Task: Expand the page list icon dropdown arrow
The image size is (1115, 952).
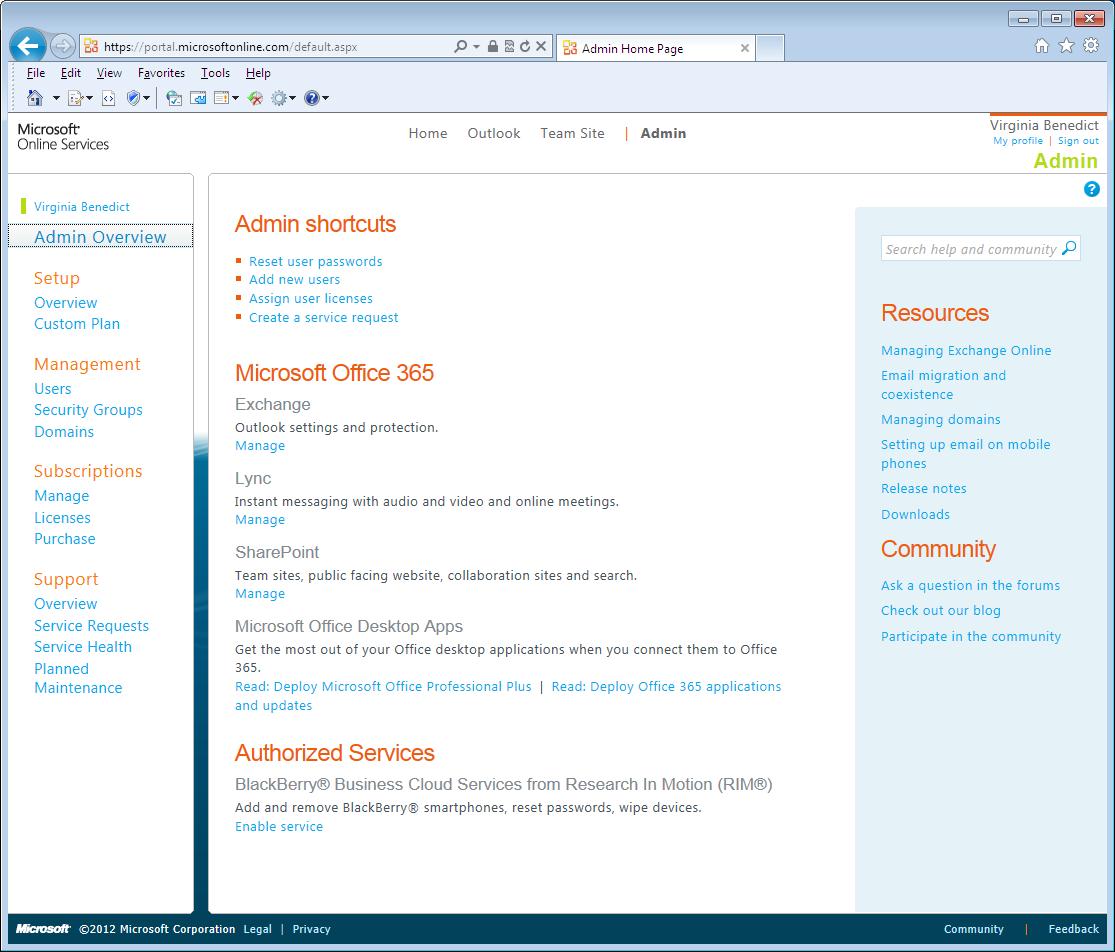Action: pyautogui.click(x=235, y=98)
